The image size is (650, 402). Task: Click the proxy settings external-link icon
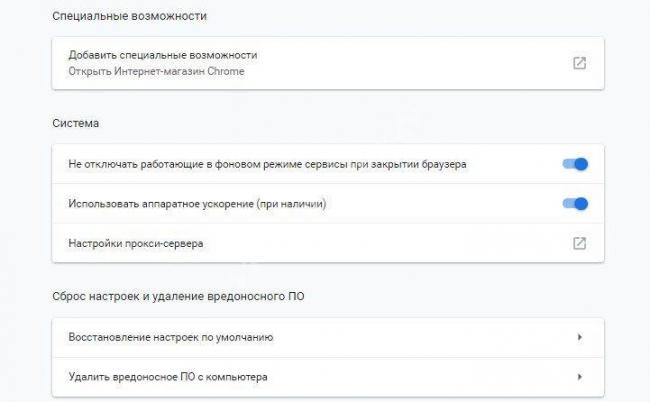tap(579, 243)
